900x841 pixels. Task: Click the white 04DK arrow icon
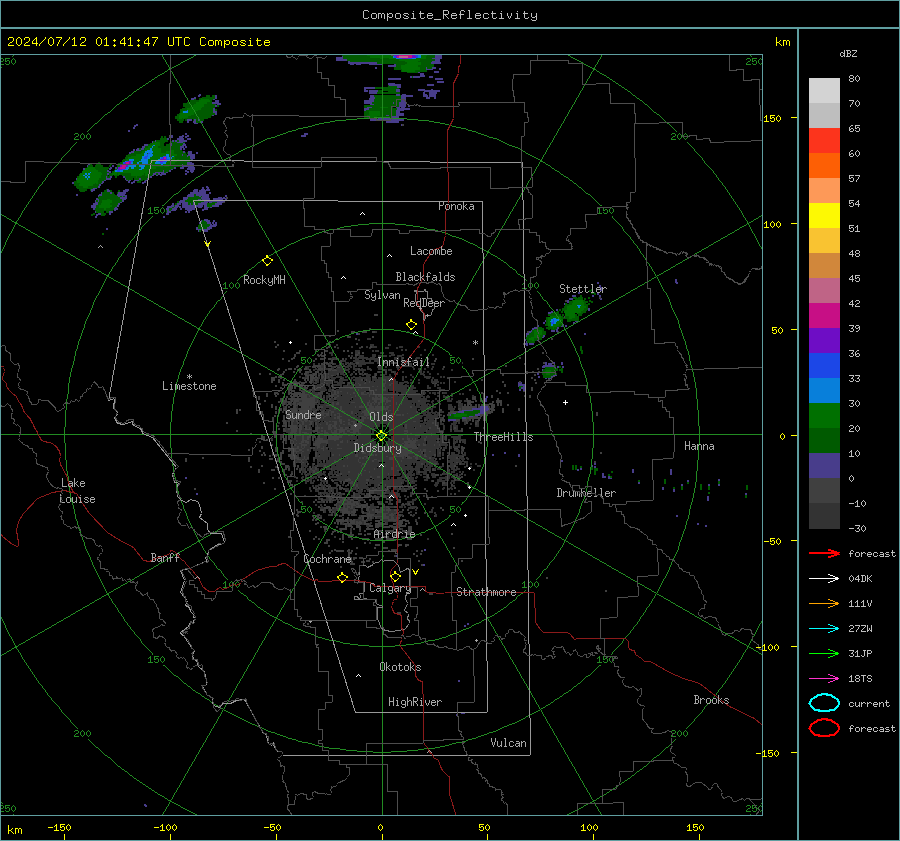point(824,579)
